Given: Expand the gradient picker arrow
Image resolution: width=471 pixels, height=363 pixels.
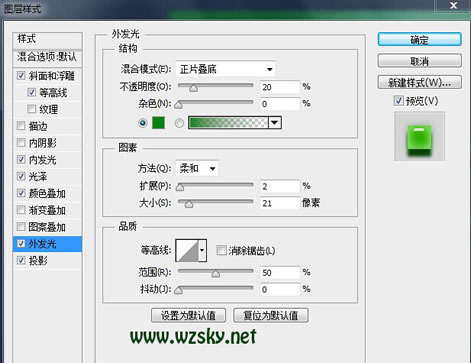Looking at the screenshot, I should (275, 123).
